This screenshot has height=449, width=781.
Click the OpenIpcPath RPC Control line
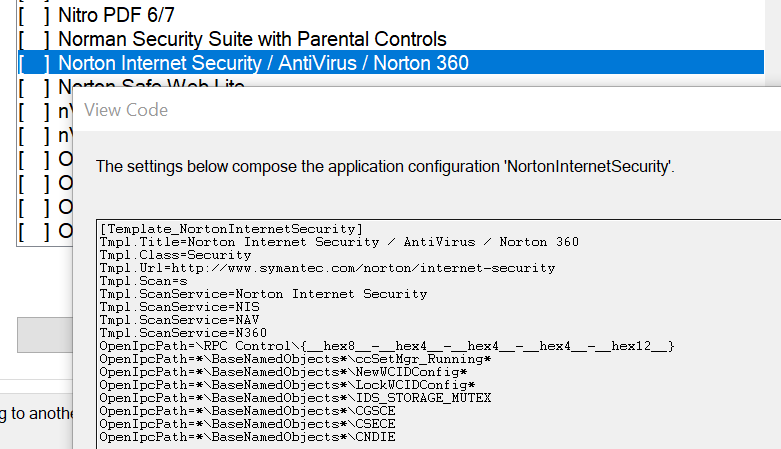click(x=387, y=345)
